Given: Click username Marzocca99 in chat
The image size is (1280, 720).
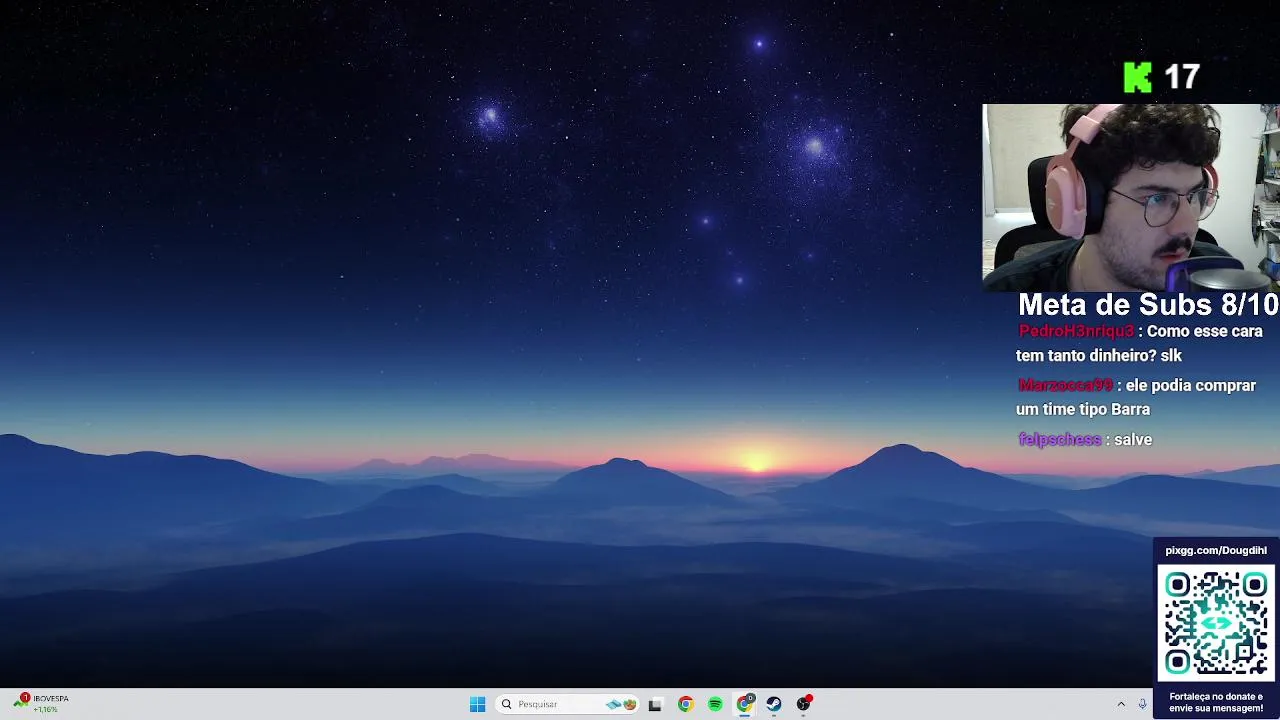Looking at the screenshot, I should pyautogui.click(x=1065, y=385).
